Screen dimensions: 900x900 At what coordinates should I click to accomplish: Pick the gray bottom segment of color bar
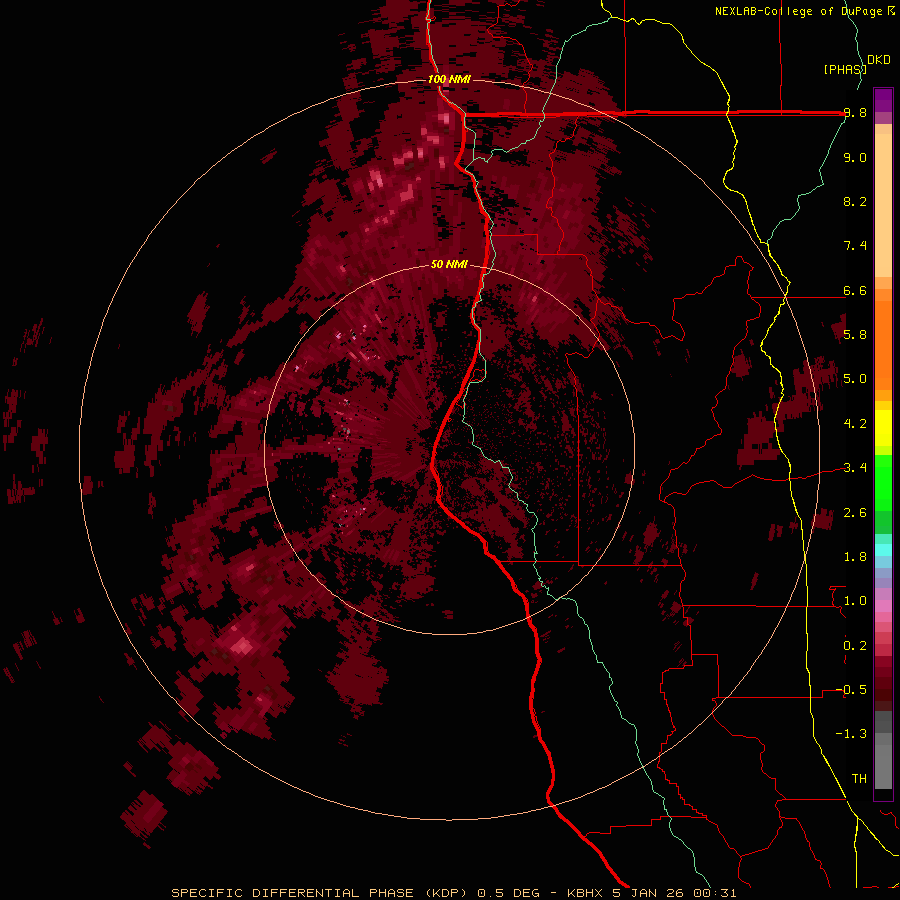click(883, 766)
